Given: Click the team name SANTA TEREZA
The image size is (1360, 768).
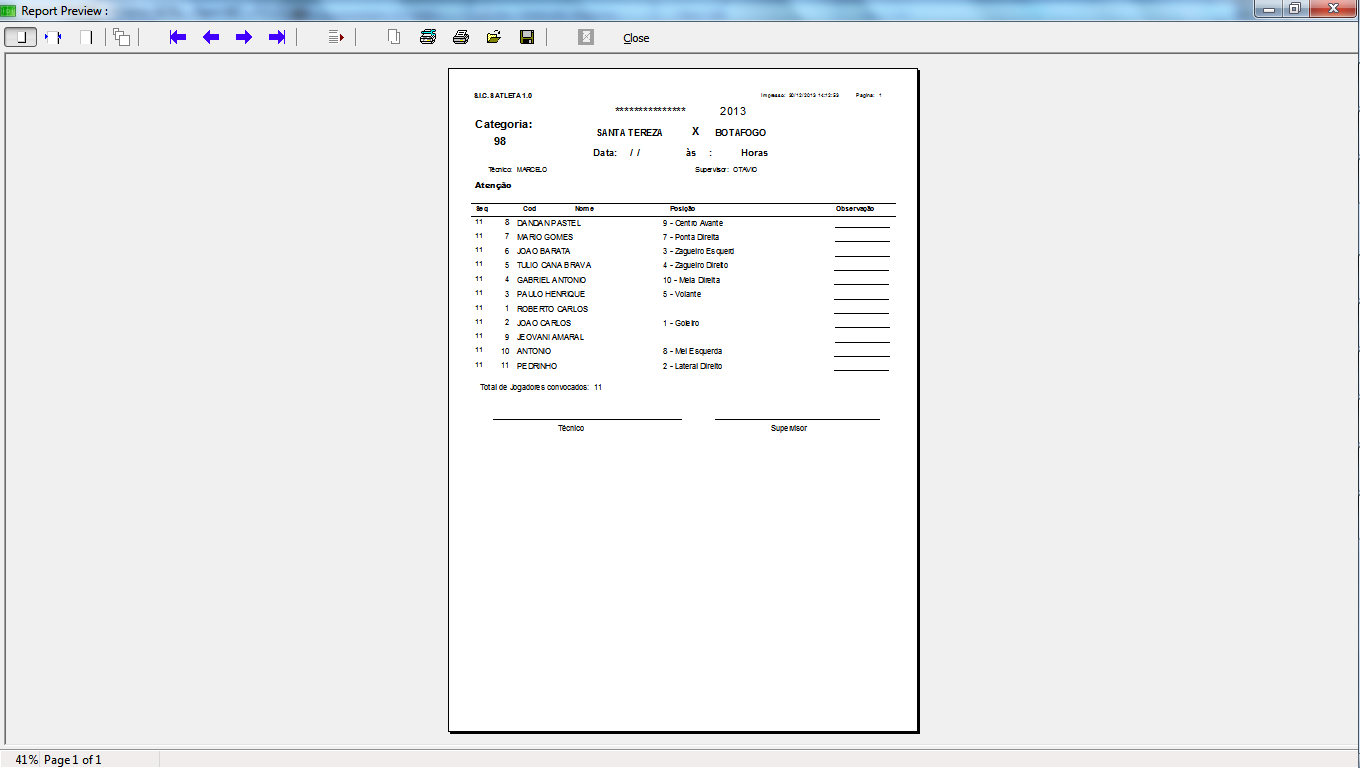Looking at the screenshot, I should pos(630,133).
